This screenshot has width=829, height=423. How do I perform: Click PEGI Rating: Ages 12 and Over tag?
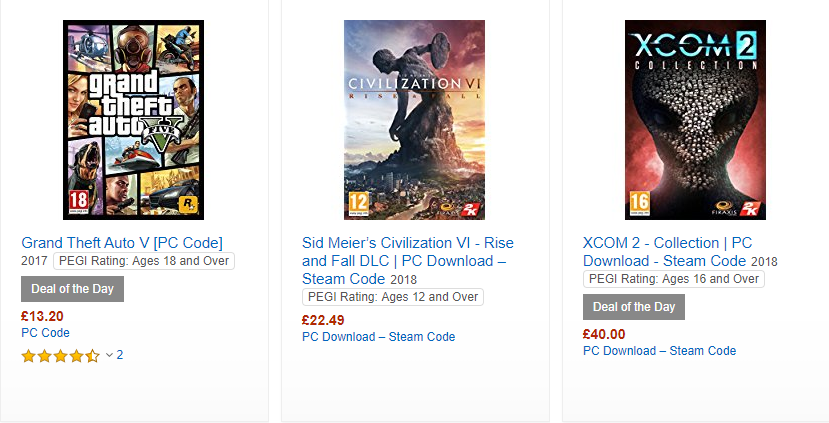(x=393, y=297)
